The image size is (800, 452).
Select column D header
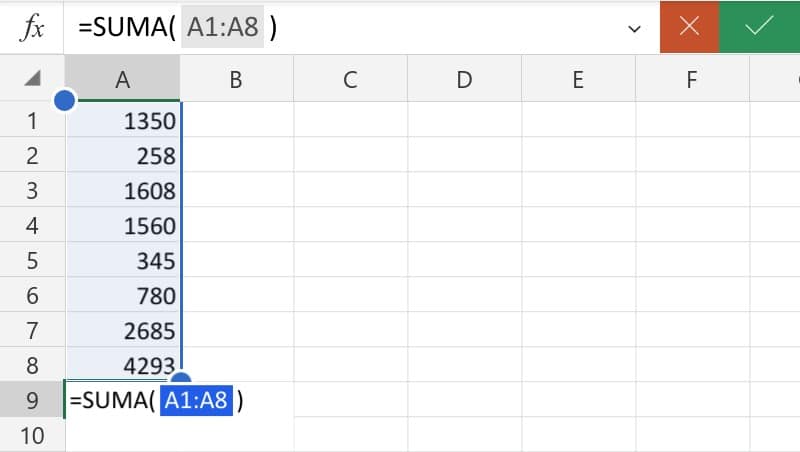coord(464,79)
